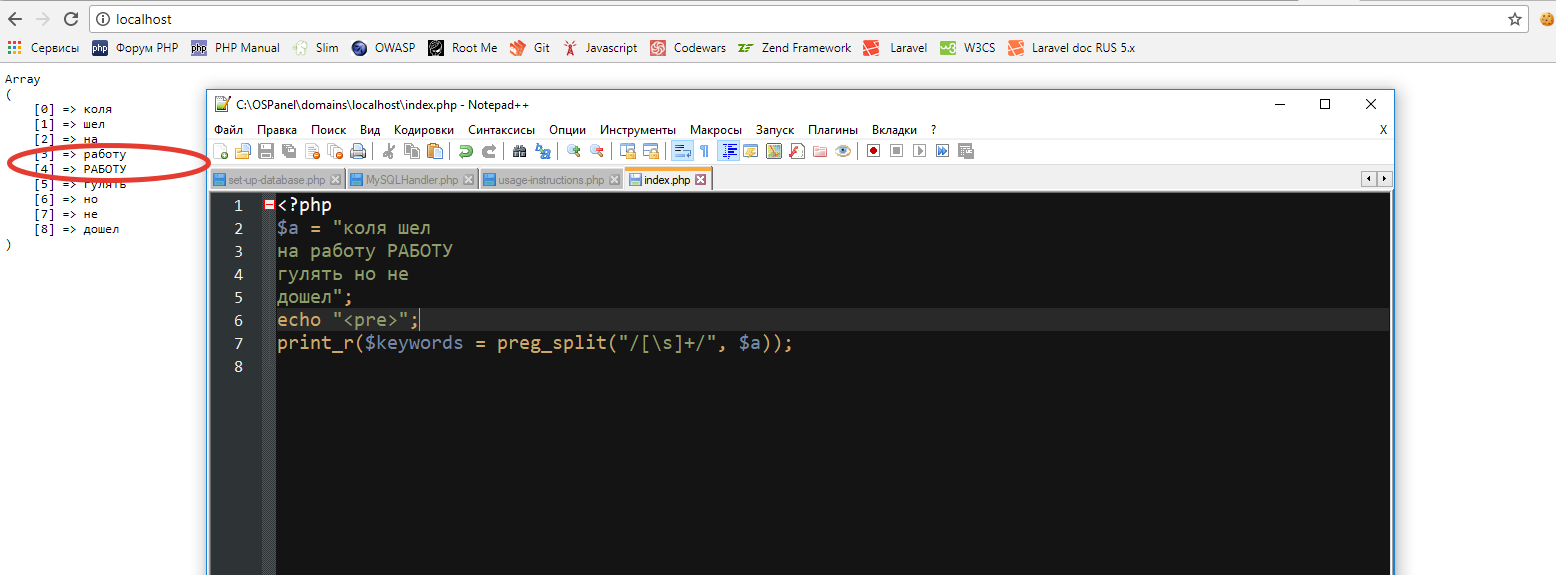Open the Zend Framework bookmark

795,47
